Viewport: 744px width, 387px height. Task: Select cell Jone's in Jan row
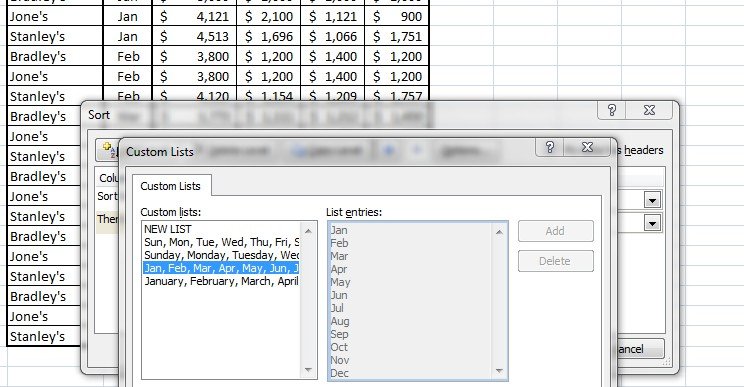click(56, 17)
